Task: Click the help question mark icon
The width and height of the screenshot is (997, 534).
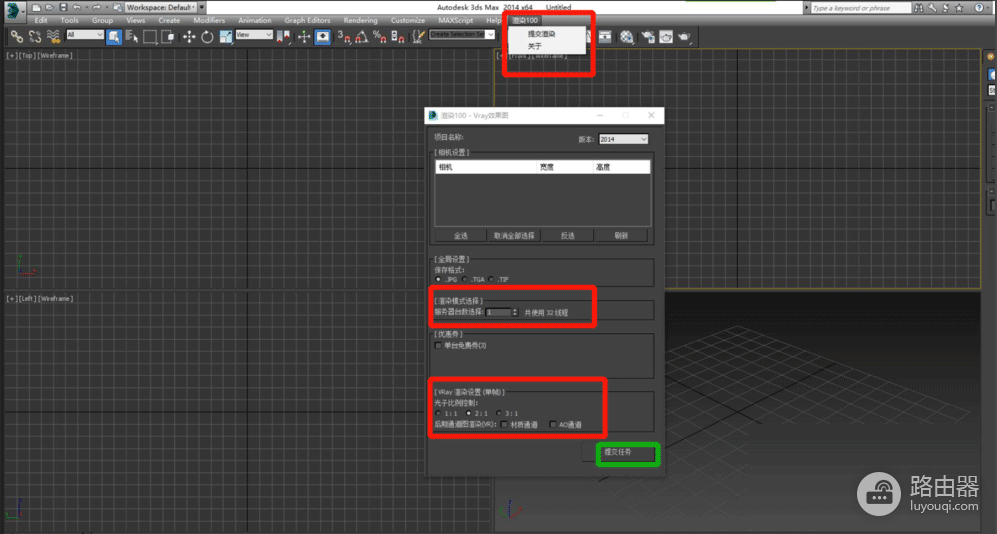Action: [x=979, y=8]
